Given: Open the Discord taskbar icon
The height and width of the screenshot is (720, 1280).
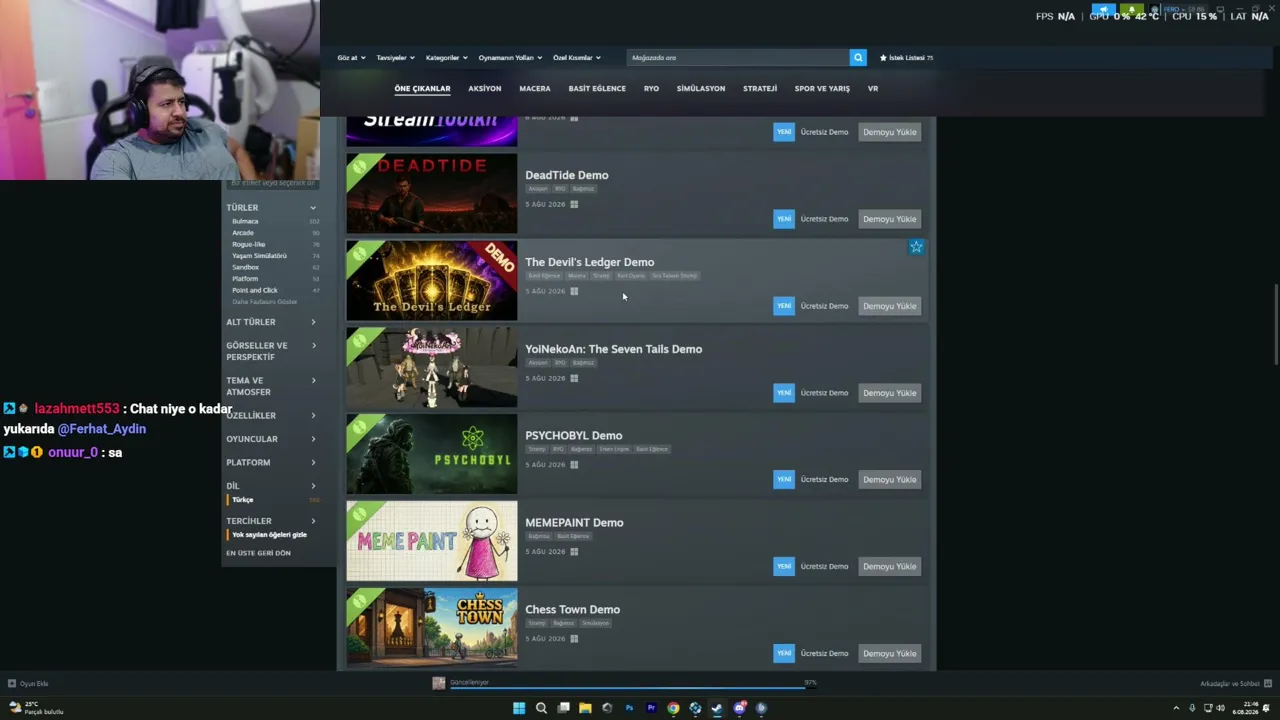Looking at the screenshot, I should click(739, 708).
